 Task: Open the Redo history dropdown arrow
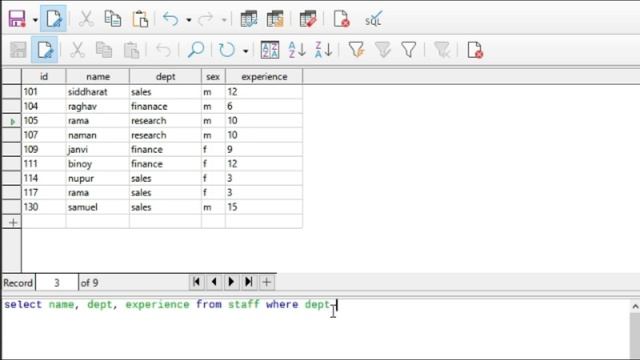224,20
